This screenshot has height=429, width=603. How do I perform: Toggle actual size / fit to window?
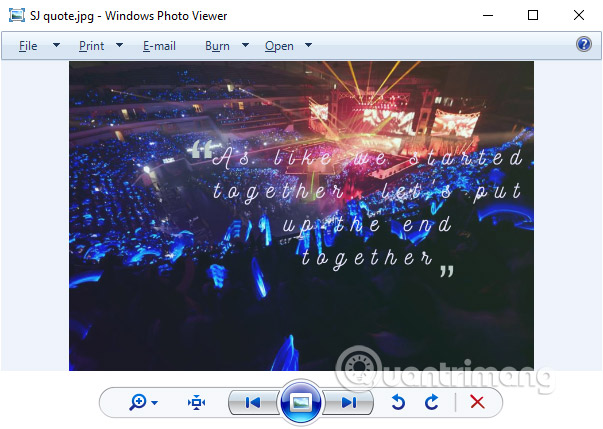[x=197, y=402]
